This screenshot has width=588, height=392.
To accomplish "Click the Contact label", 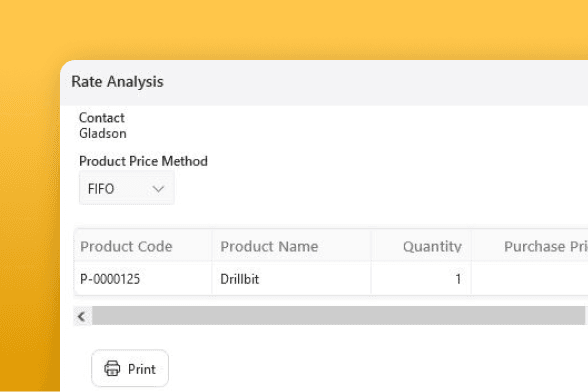I will tap(102, 118).
